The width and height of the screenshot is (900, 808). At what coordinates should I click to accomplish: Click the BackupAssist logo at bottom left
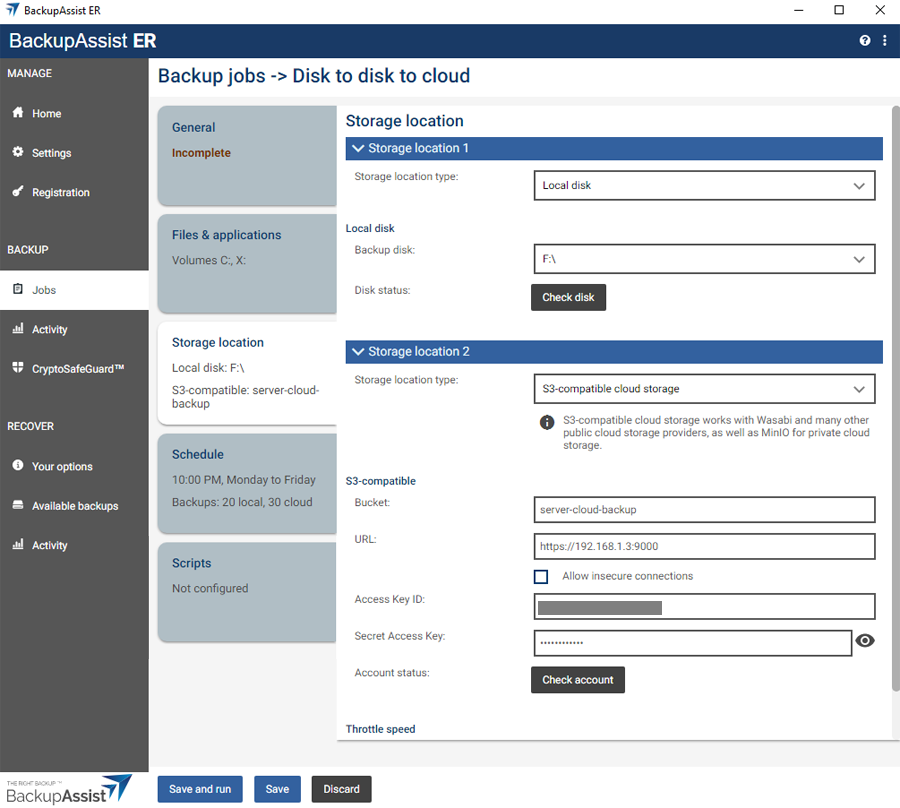(x=69, y=790)
